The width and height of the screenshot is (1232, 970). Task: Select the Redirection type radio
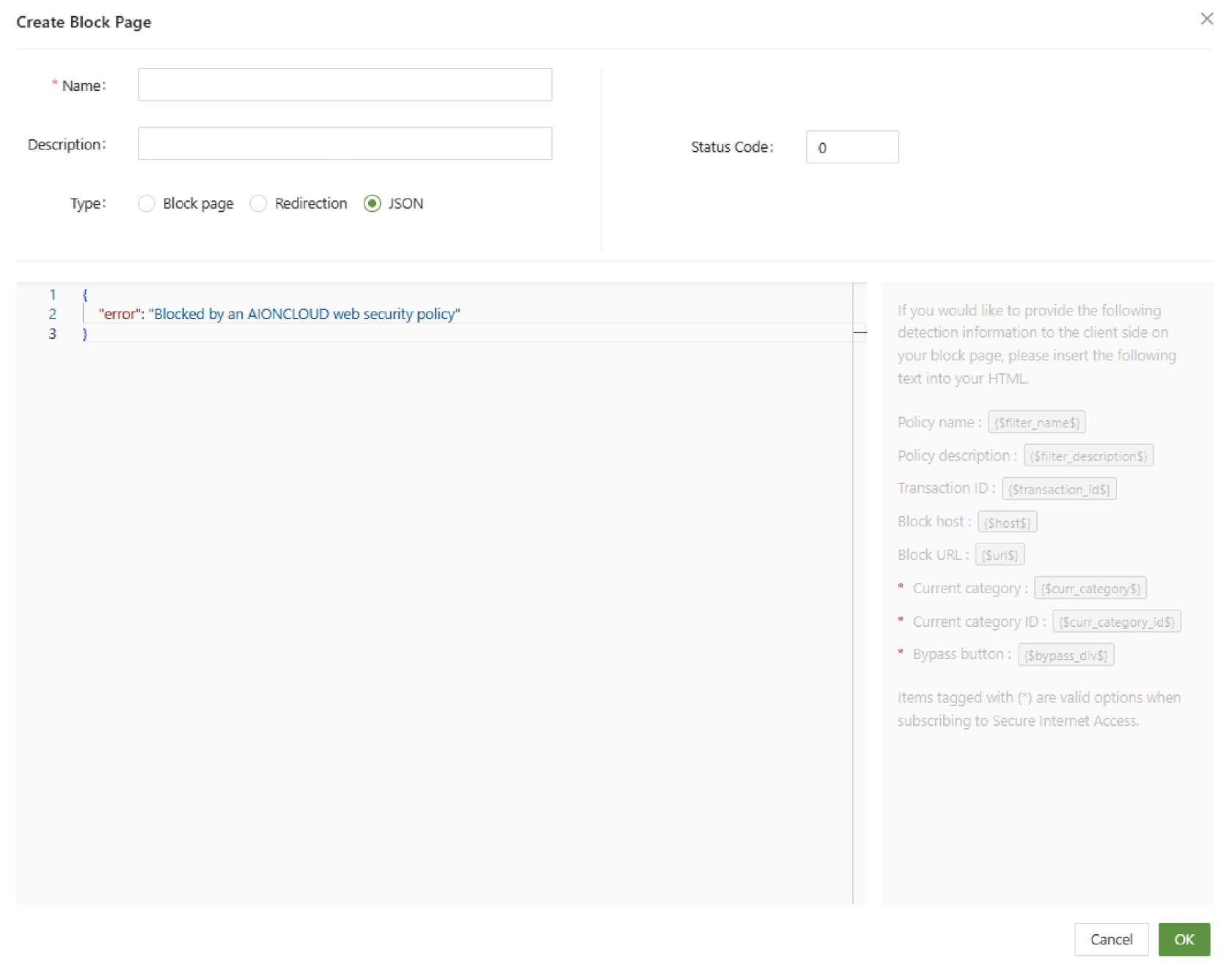[x=258, y=204]
